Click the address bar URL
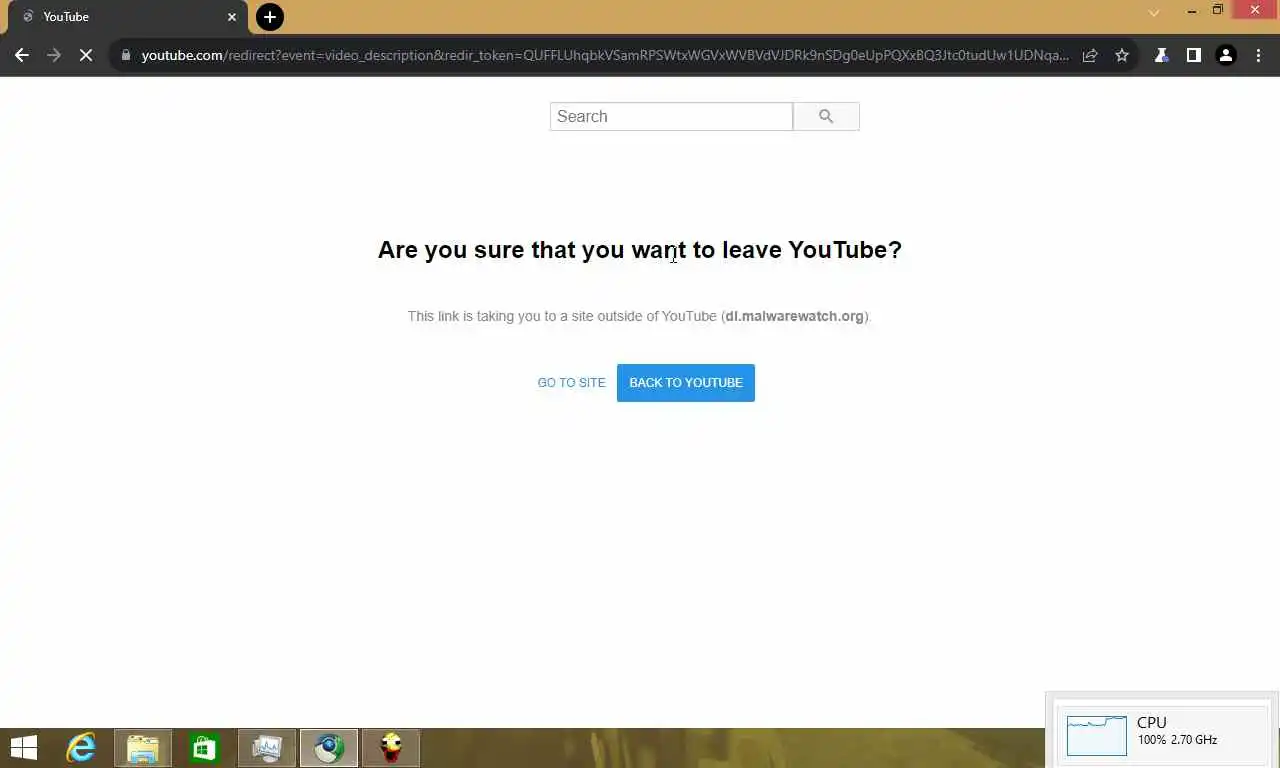This screenshot has height=768, width=1280. point(605,56)
